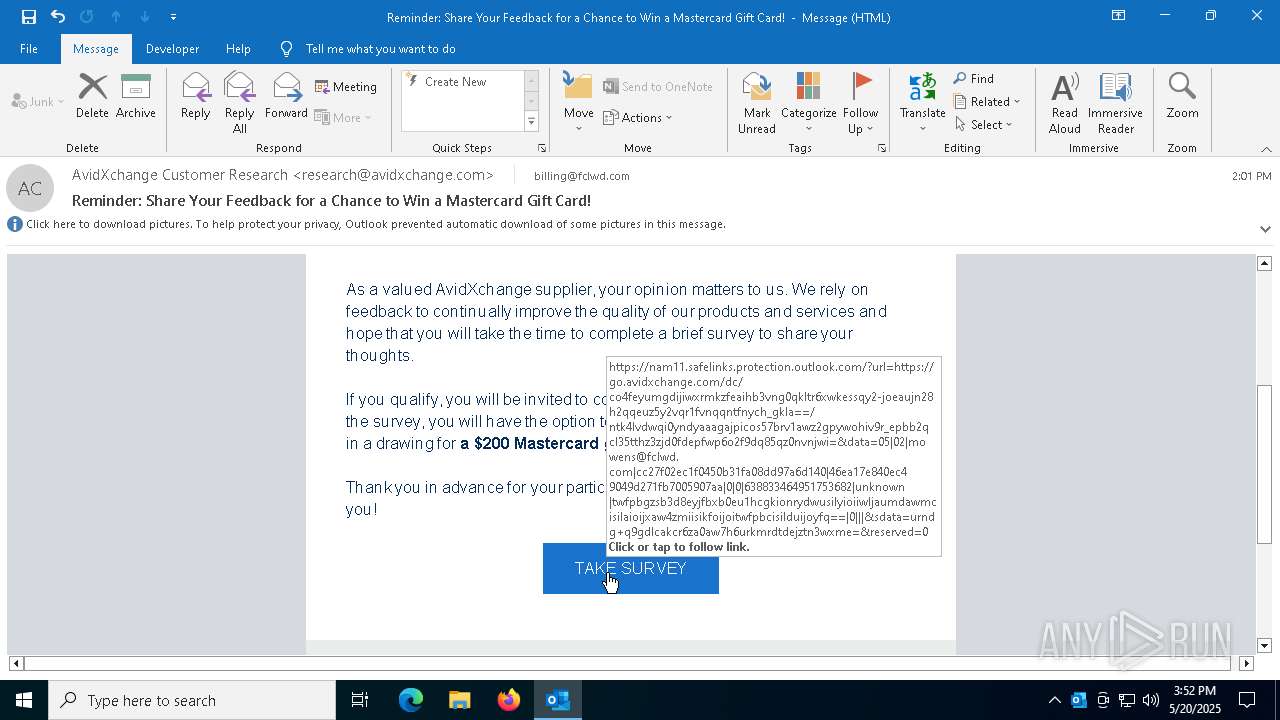Mark the message as Unread
Image resolution: width=1280 pixels, height=720 pixels.
pyautogui.click(x=757, y=103)
